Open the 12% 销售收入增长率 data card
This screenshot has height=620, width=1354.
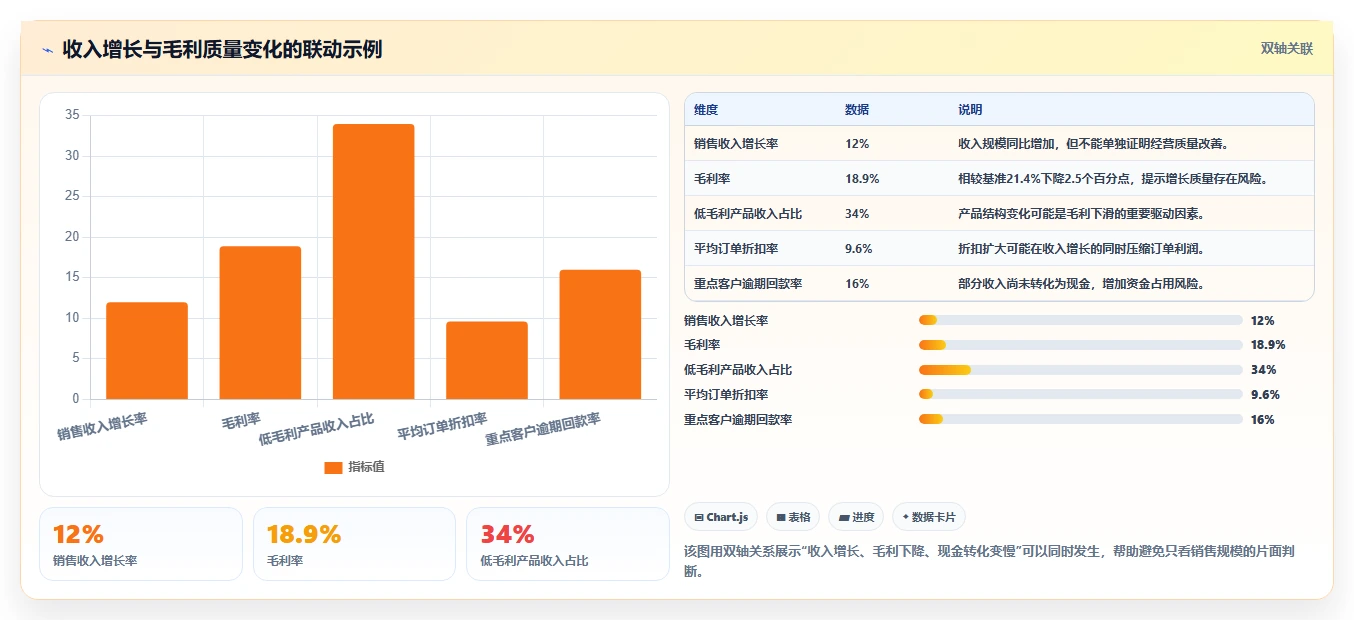pos(141,544)
